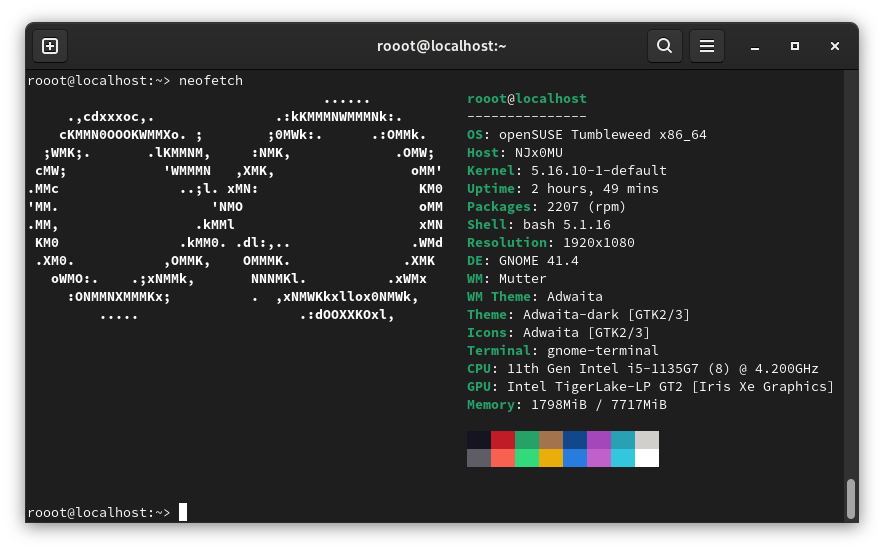Click the Resolution: 1920x1080 line
Image resolution: width=884 pixels, height=551 pixels.
551,243
